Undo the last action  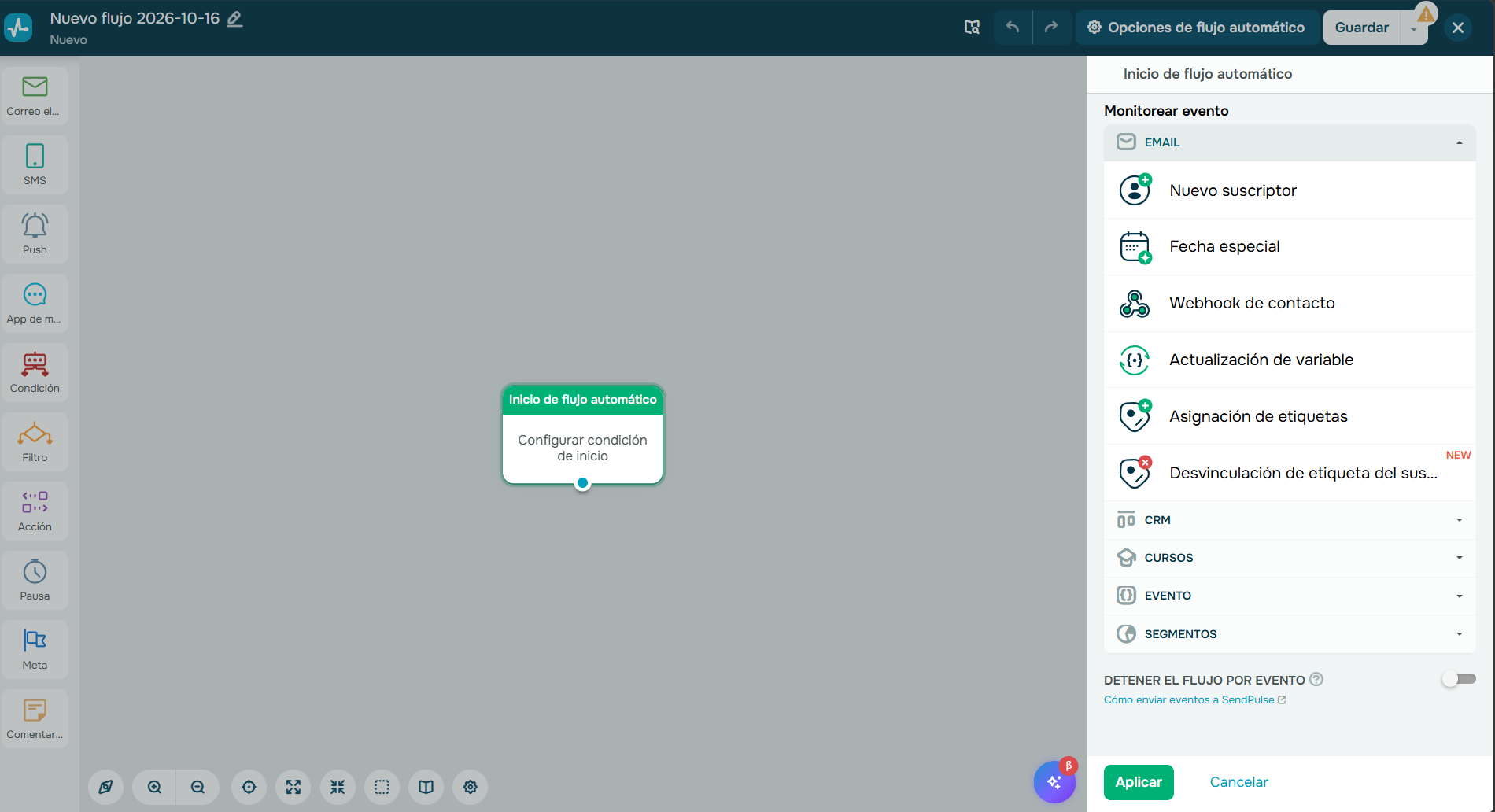[x=1013, y=28]
